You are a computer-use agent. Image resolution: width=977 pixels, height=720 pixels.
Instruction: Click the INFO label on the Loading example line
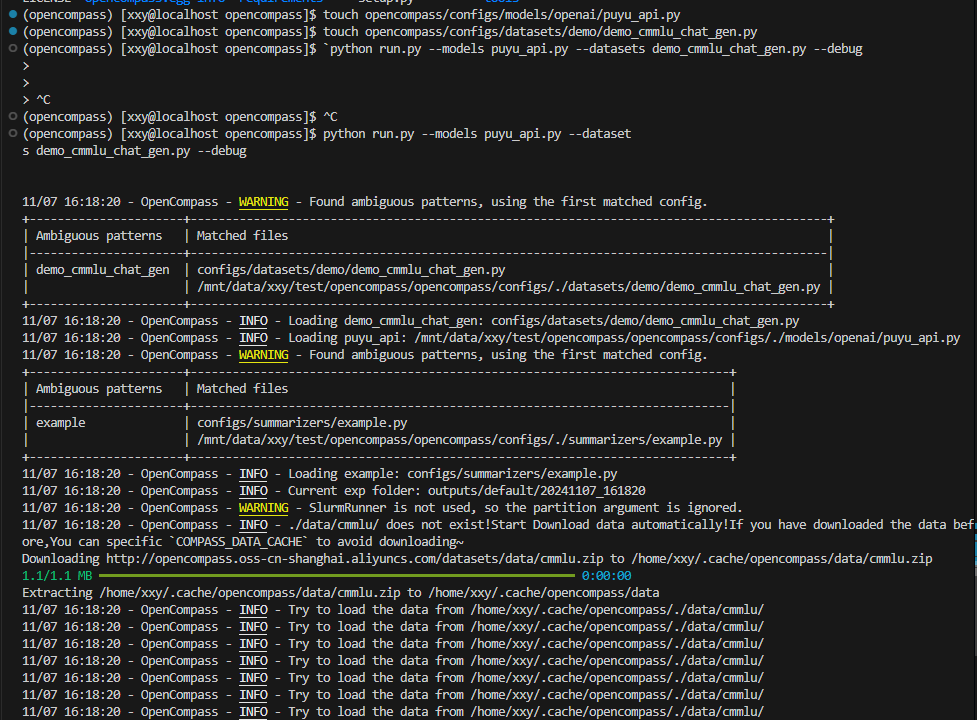254,474
